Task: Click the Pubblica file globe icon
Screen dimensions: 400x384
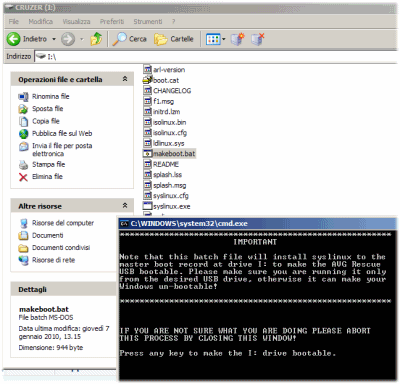Action: coord(23,134)
